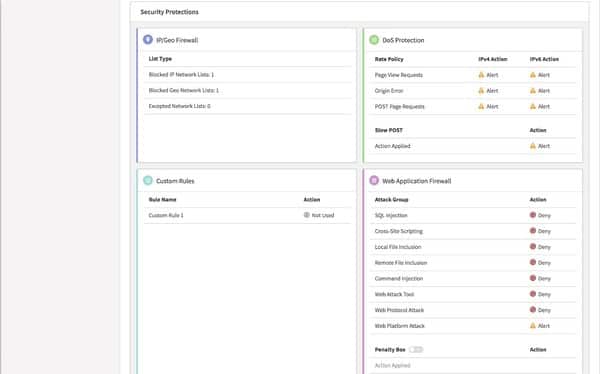The image size is (600, 374).
Task: Click Command Injection deny icon
Action: click(x=533, y=278)
